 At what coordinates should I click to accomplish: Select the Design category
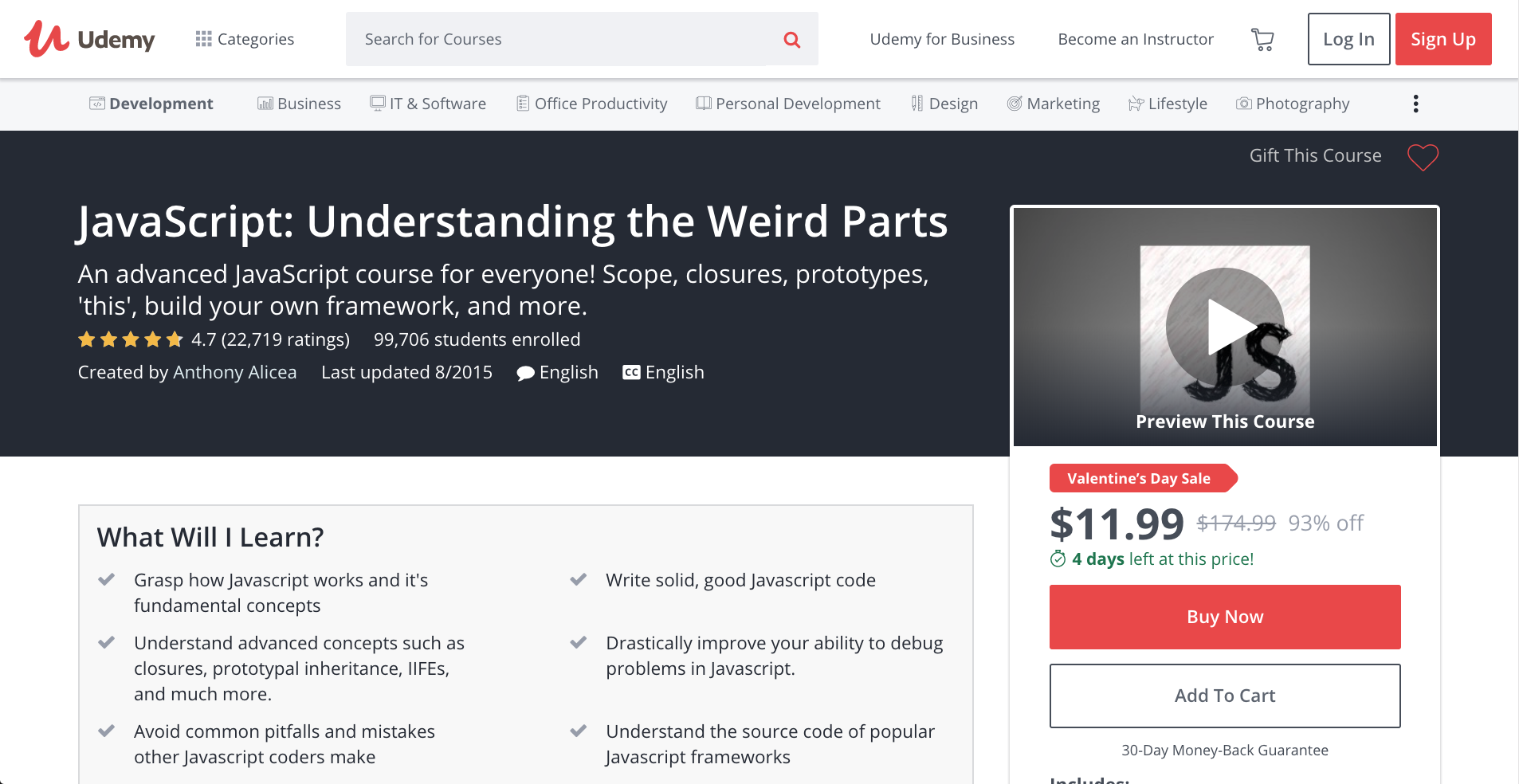pos(944,104)
